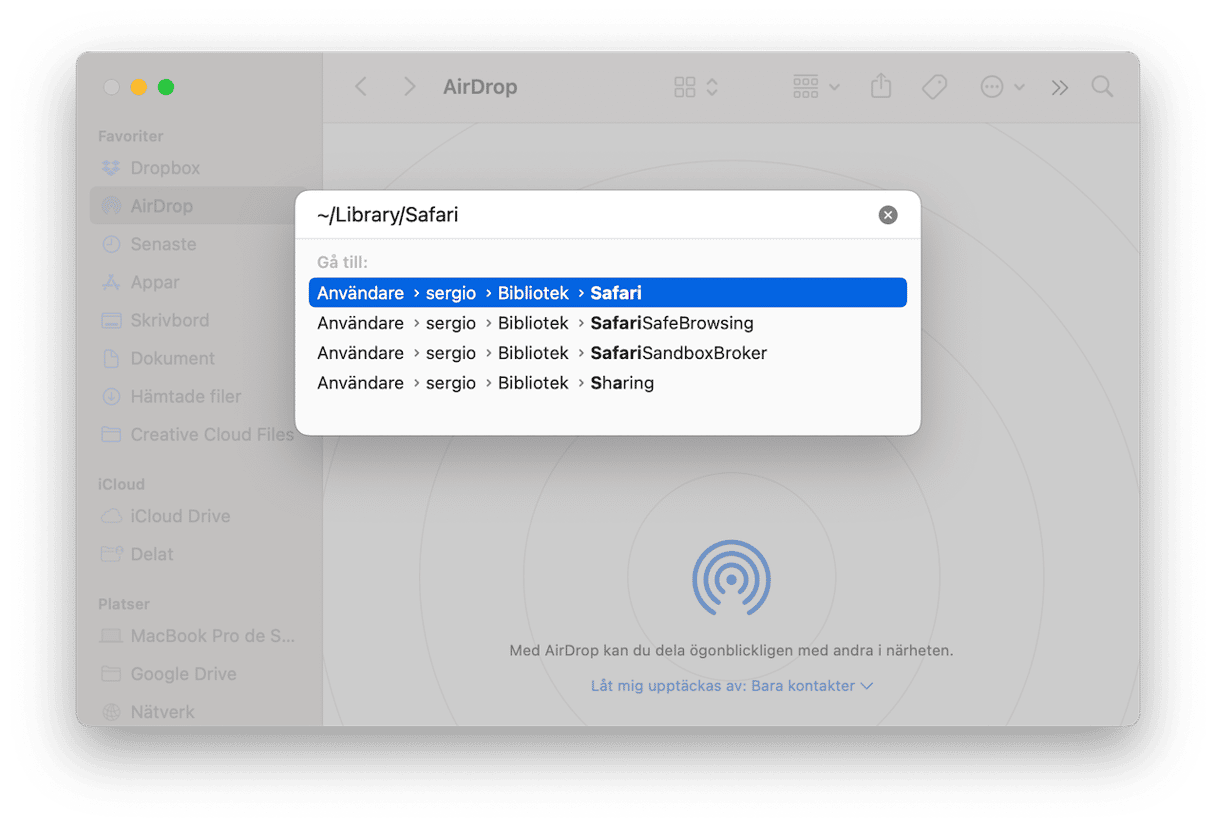Viewport: 1216px width, 827px height.
Task: Open Creative Cloud Files in the sidebar
Action: (x=198, y=434)
